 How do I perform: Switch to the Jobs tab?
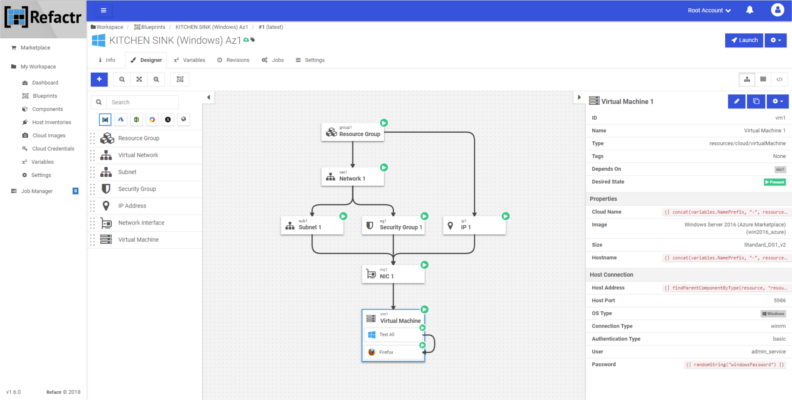click(273, 60)
